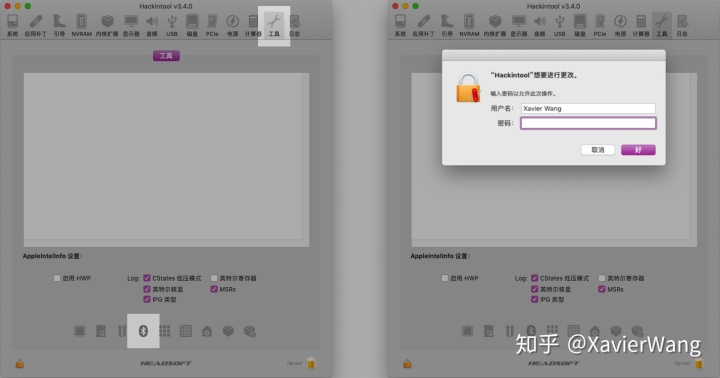Click the CPU chip tool icon in right window
Screen dimensions: 720x378
click(467, 331)
